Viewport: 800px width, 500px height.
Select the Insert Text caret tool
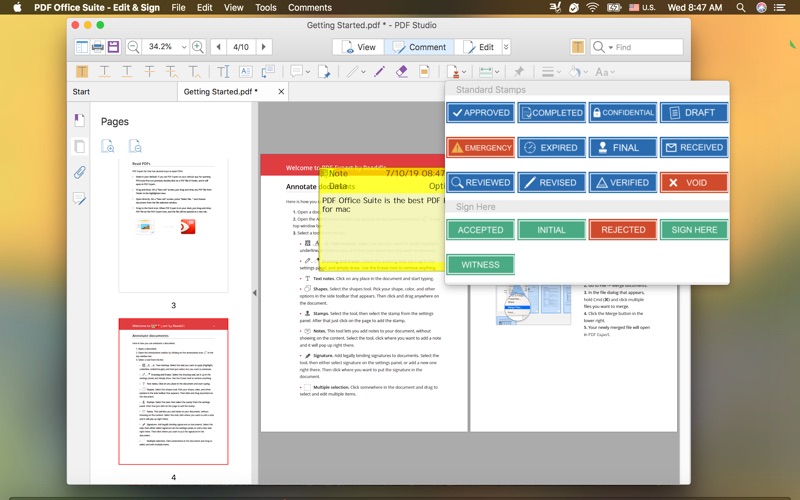pos(194,71)
